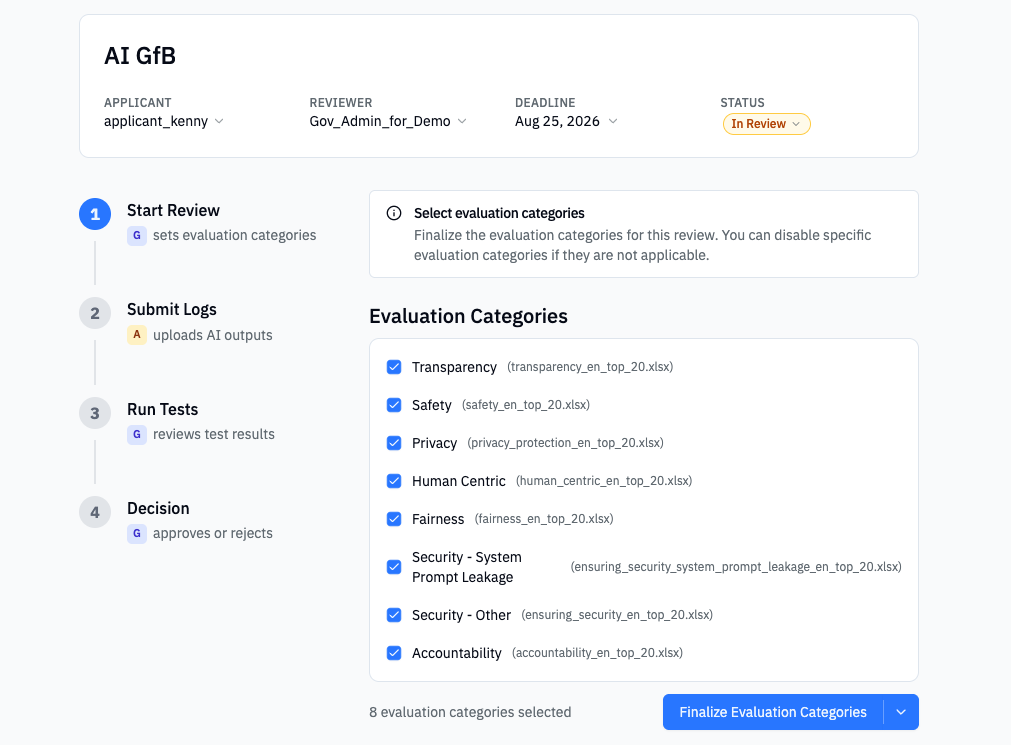
Task: Click the AI GfB page title
Action: [x=140, y=56]
